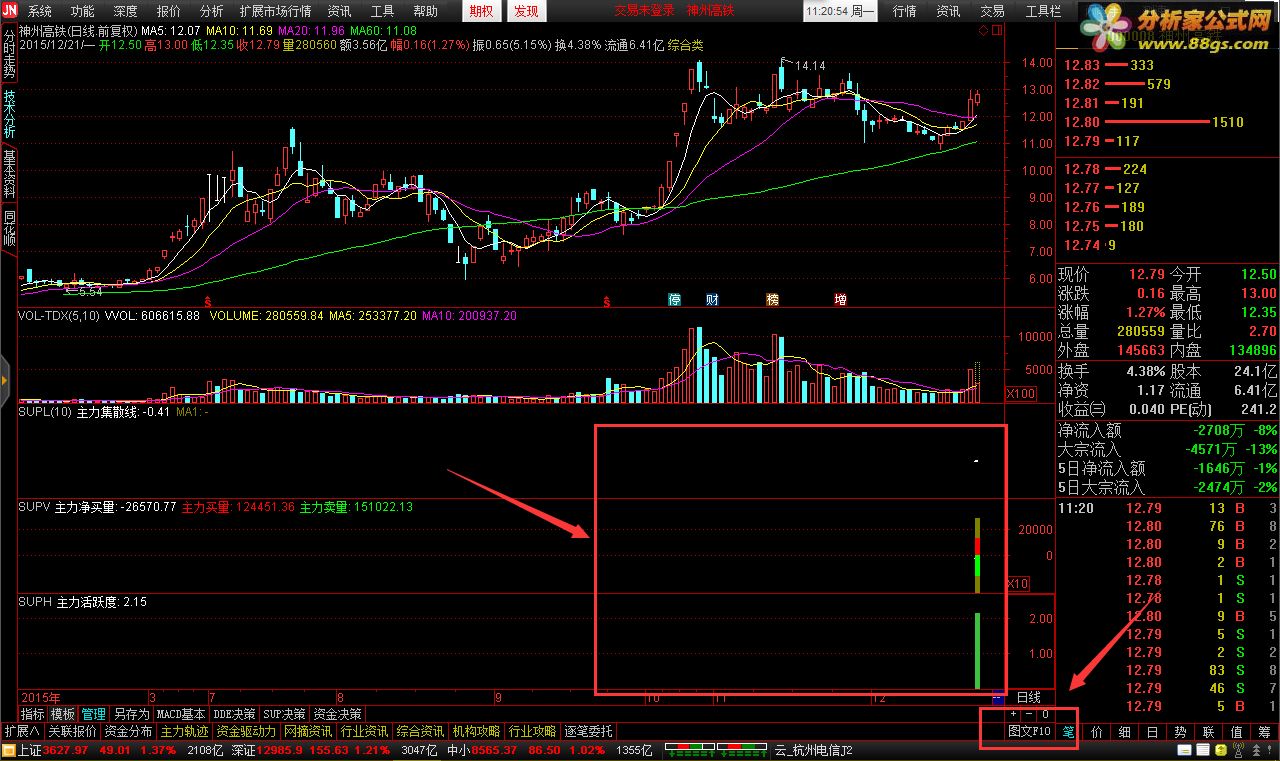Screen dimensions: 1280x761
Task: Select the 指标 tab
Action: (x=33, y=714)
